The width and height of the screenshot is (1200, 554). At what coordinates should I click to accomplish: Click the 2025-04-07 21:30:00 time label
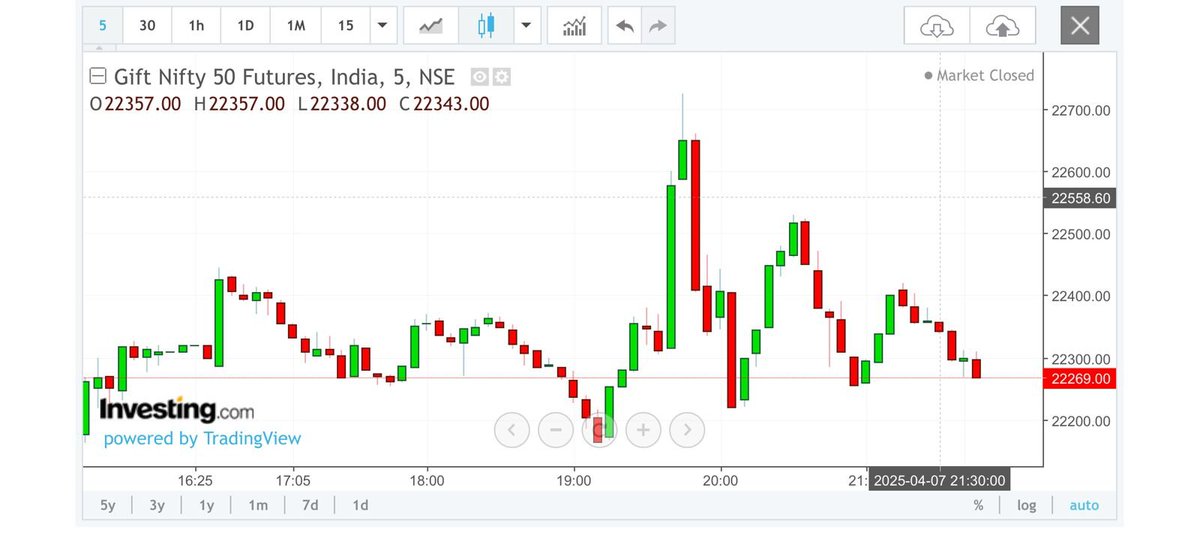click(x=940, y=480)
